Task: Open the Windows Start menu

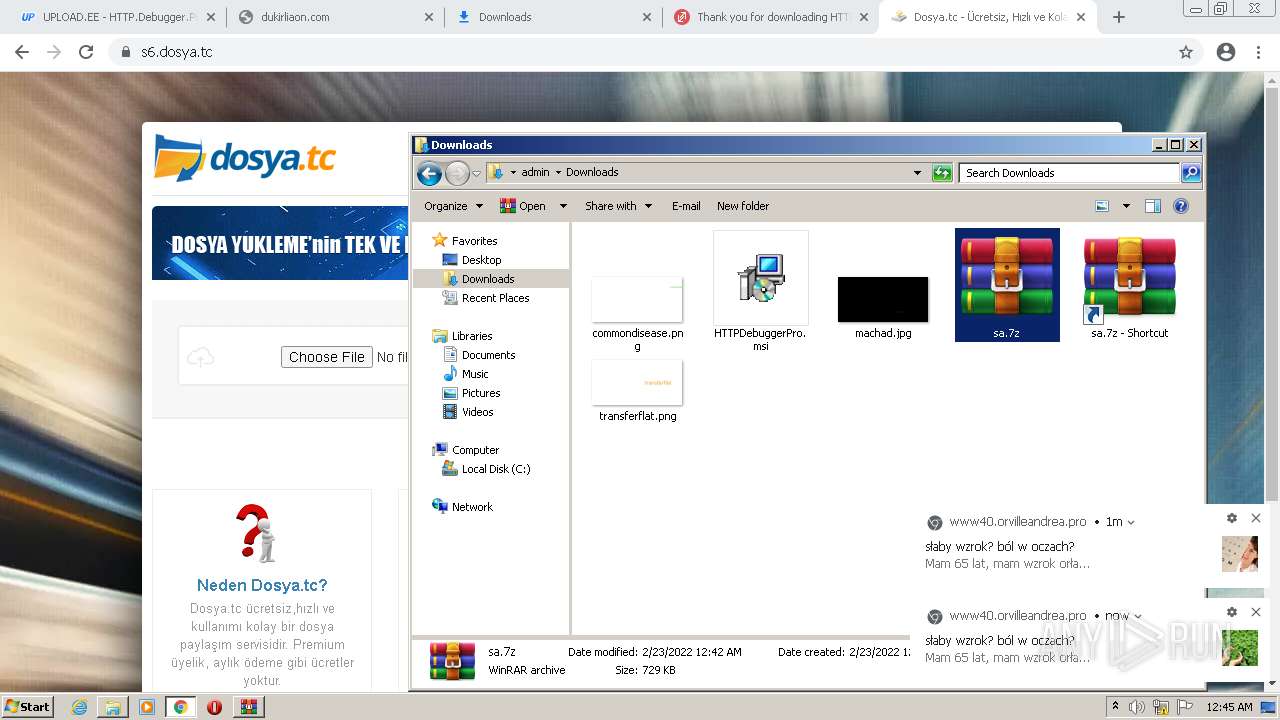Action: [28, 706]
